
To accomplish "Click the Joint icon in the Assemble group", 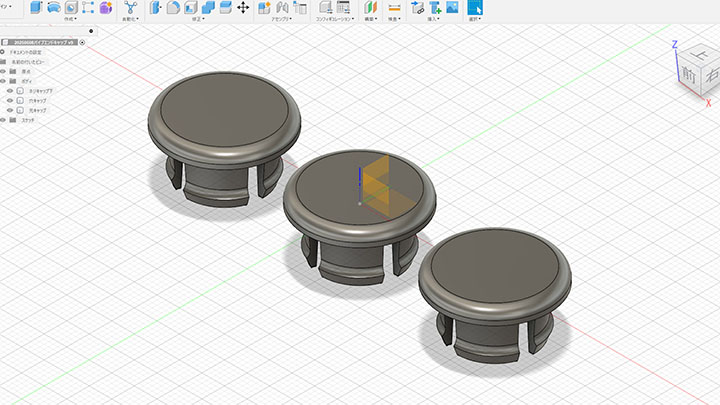I will click(282, 7).
